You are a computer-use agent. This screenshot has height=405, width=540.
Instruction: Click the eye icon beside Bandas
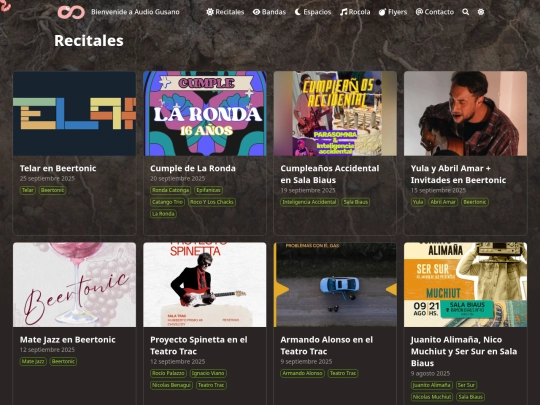(x=256, y=12)
